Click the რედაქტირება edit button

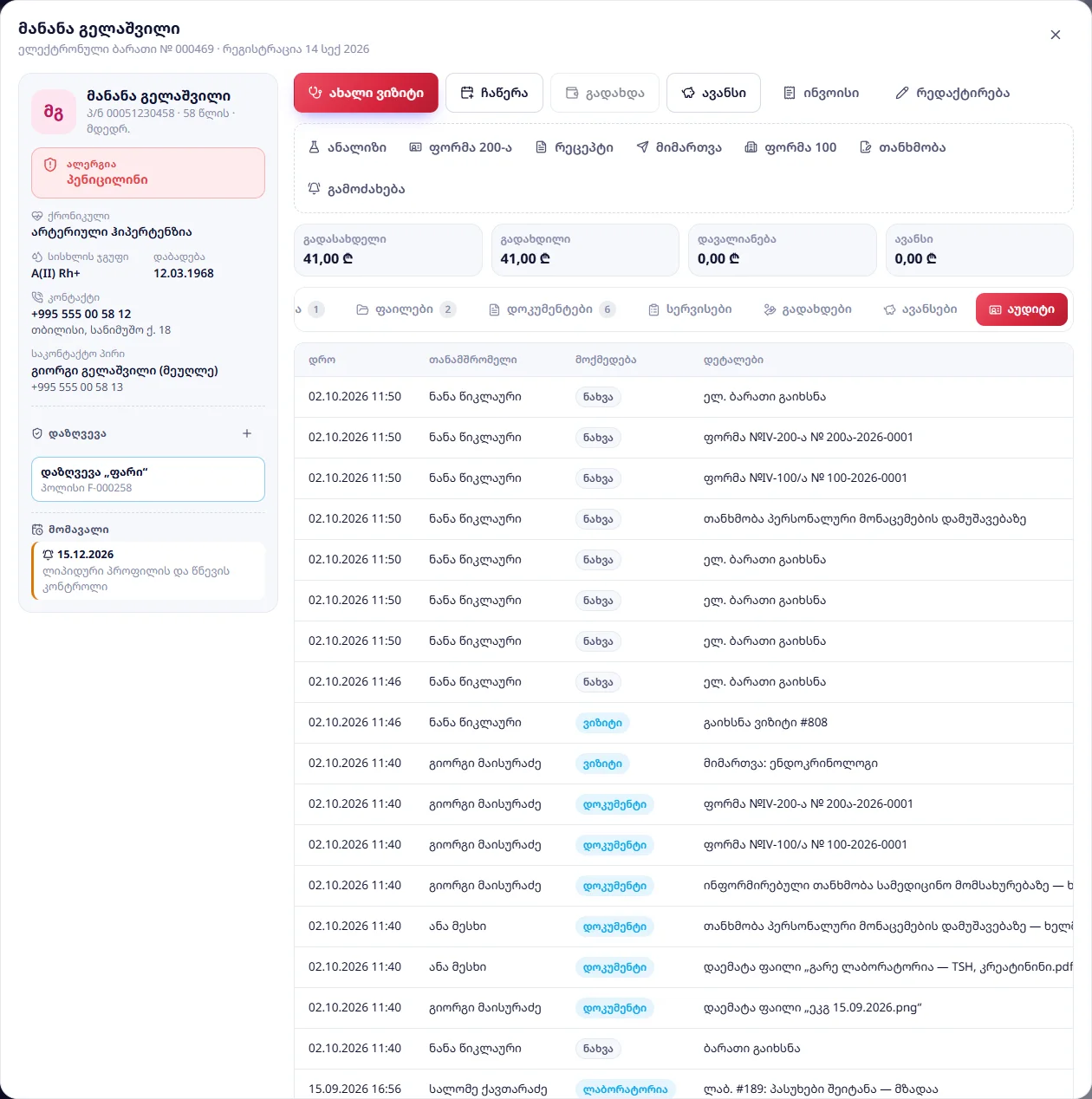coord(952,93)
